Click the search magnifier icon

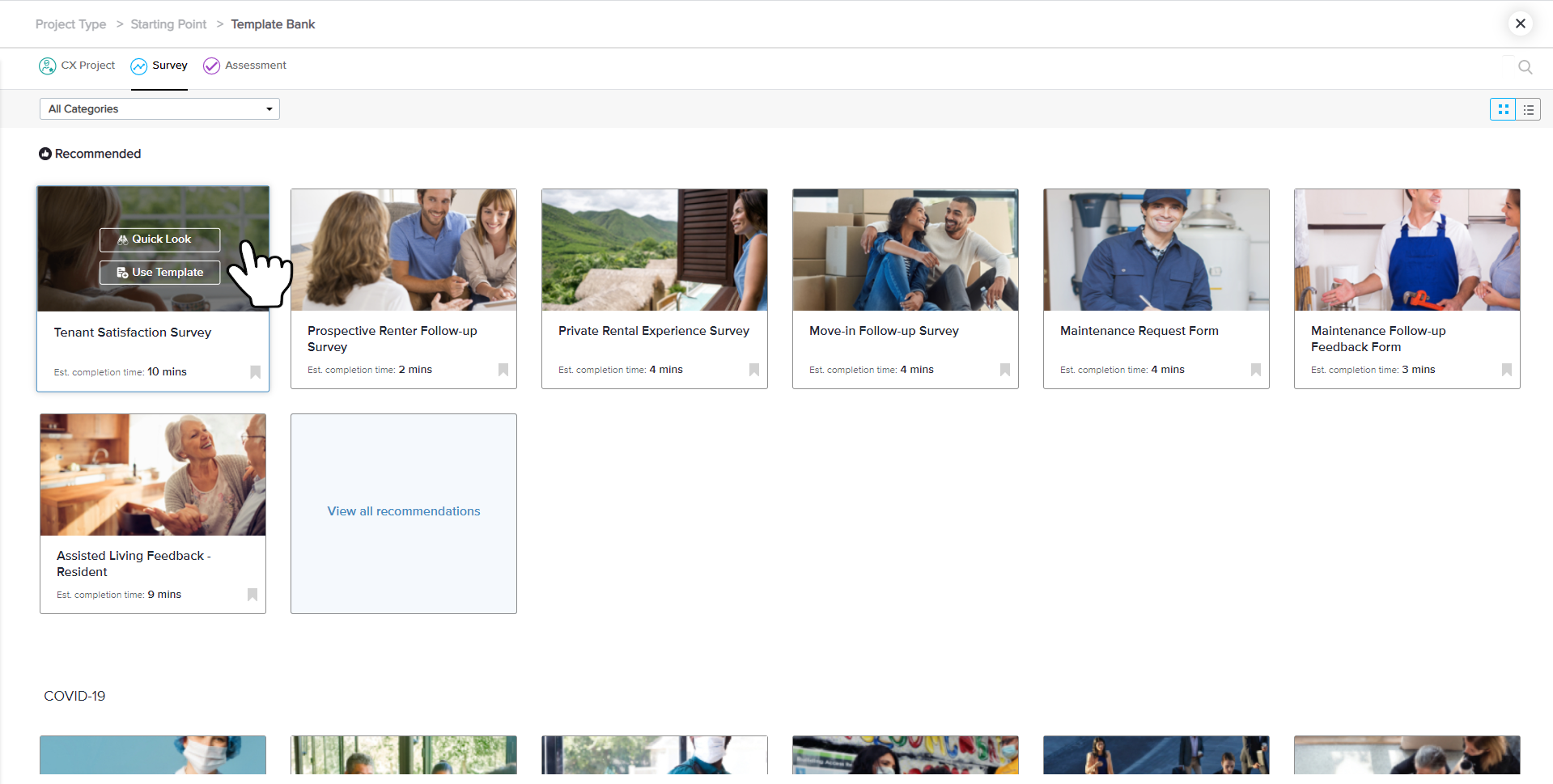click(x=1525, y=67)
